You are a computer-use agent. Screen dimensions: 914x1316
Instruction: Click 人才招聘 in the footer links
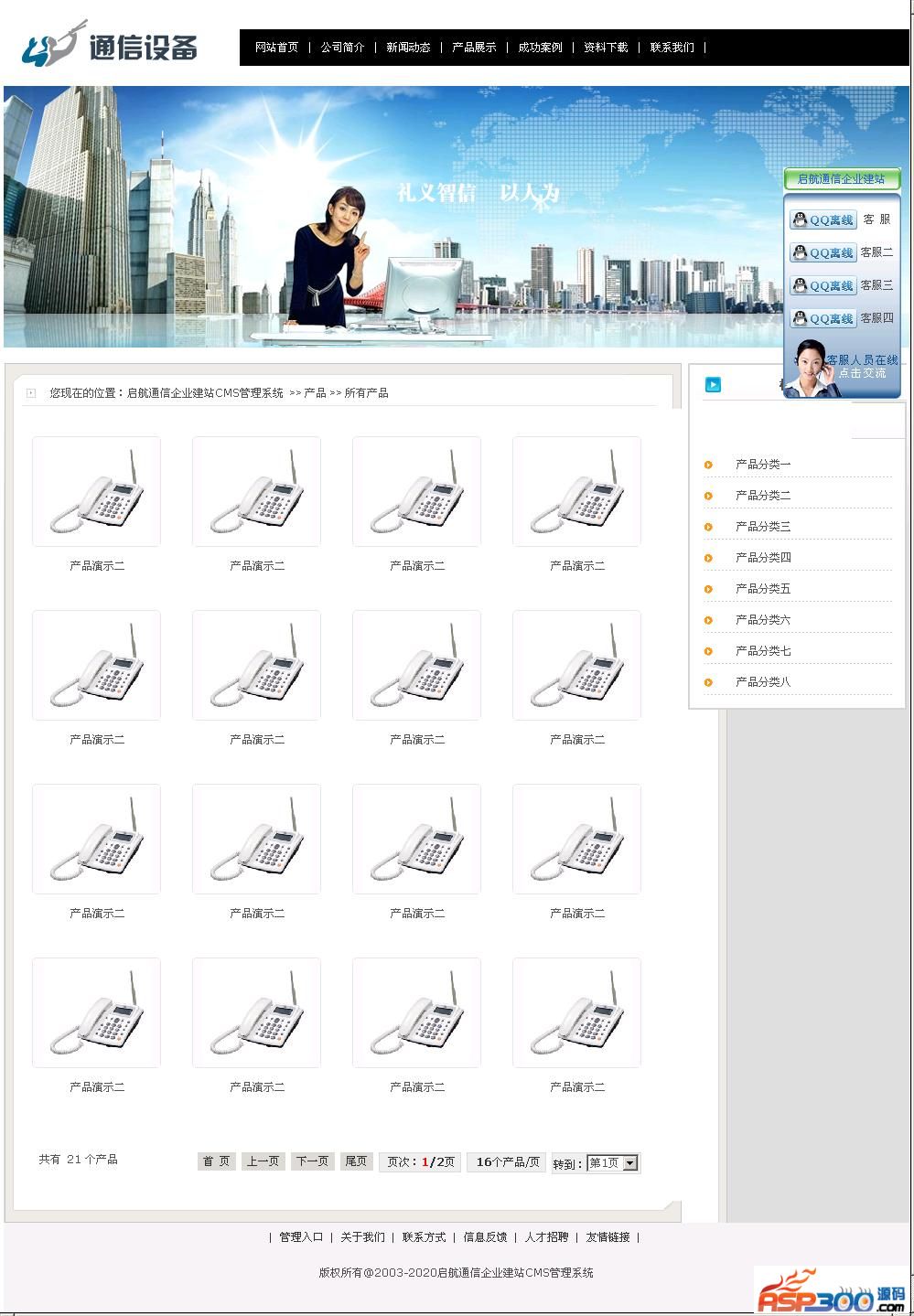(546, 1237)
